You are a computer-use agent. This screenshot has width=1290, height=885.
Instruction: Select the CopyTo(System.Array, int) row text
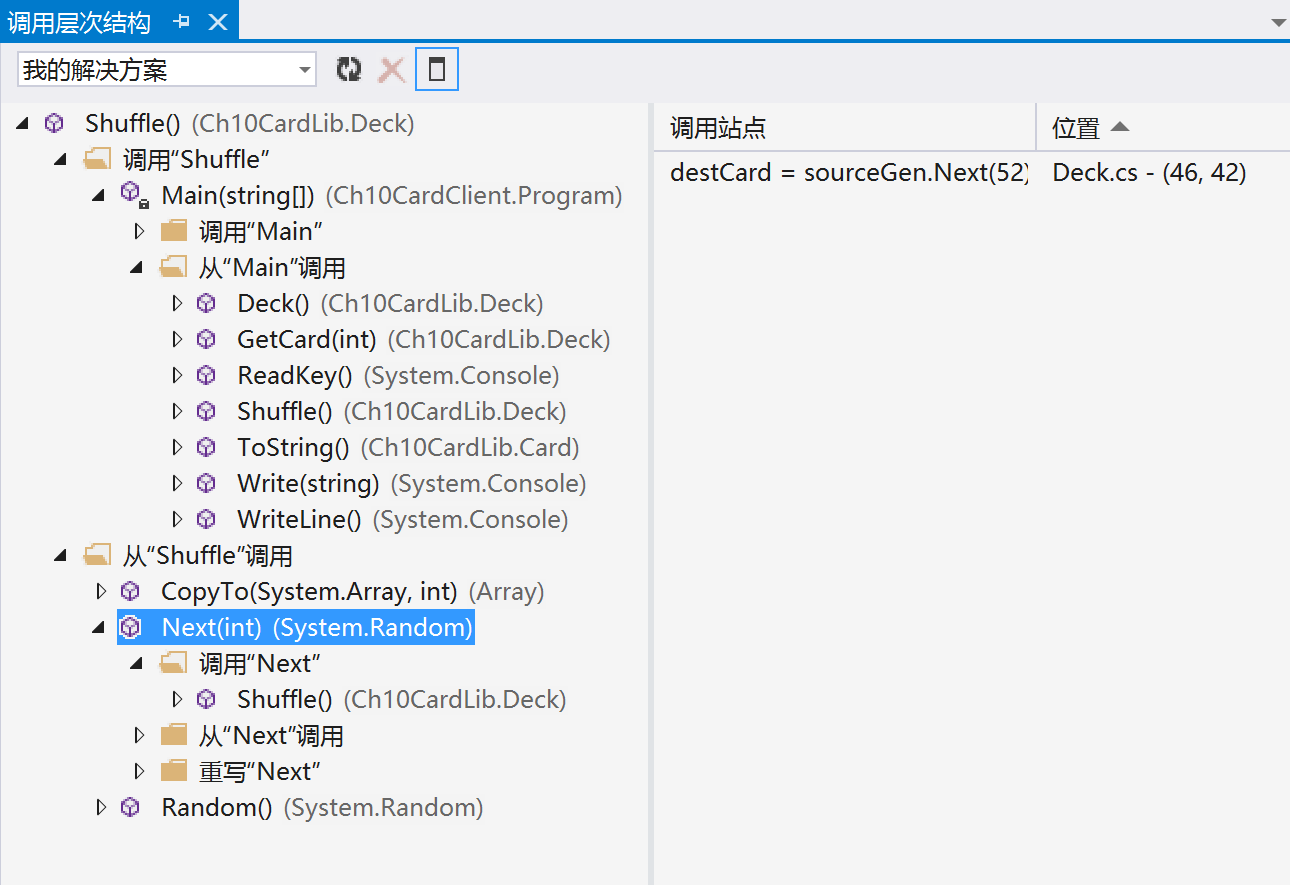(x=353, y=591)
